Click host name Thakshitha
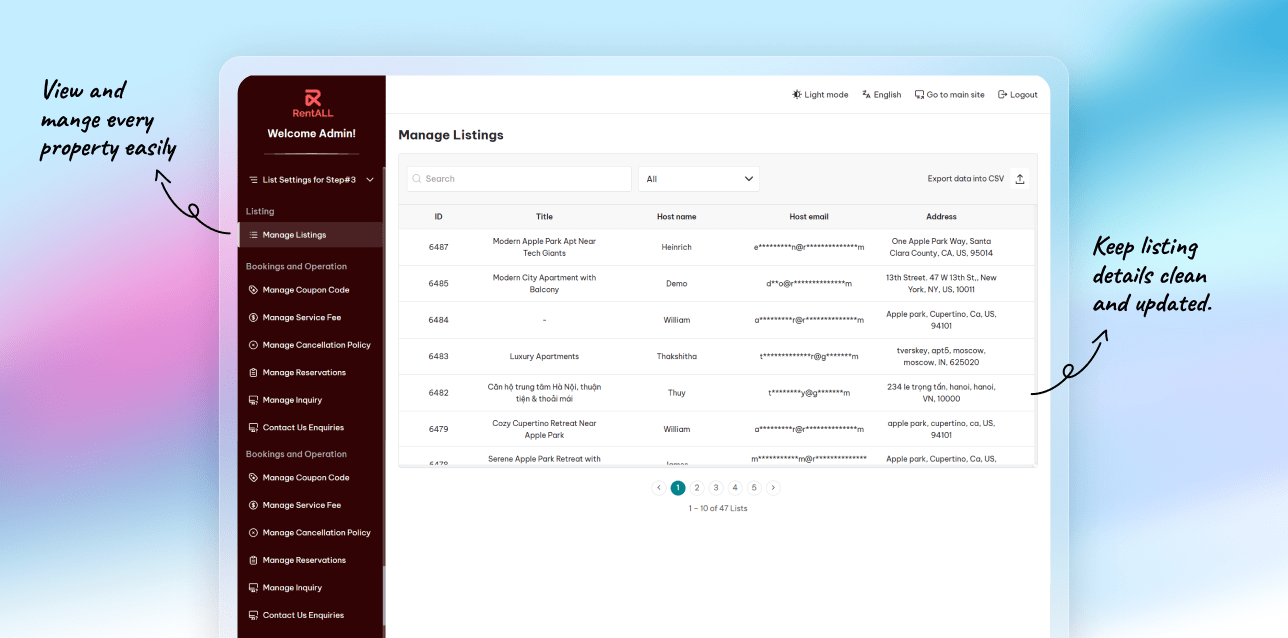 point(677,357)
